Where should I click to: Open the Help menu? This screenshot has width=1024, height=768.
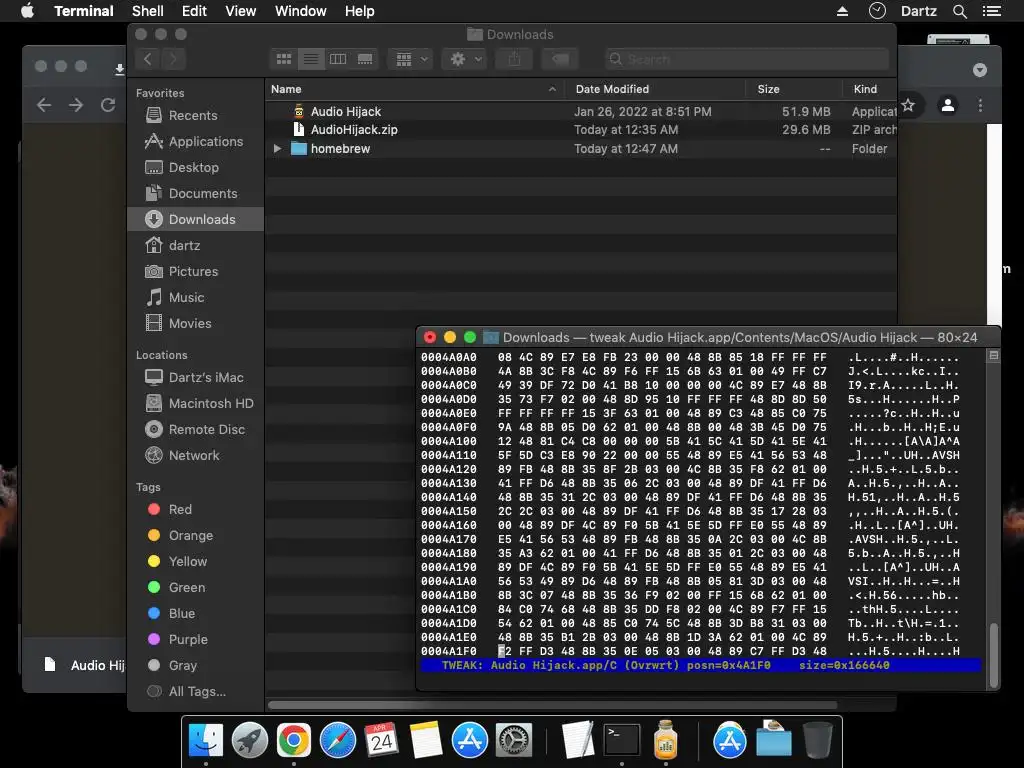359,11
